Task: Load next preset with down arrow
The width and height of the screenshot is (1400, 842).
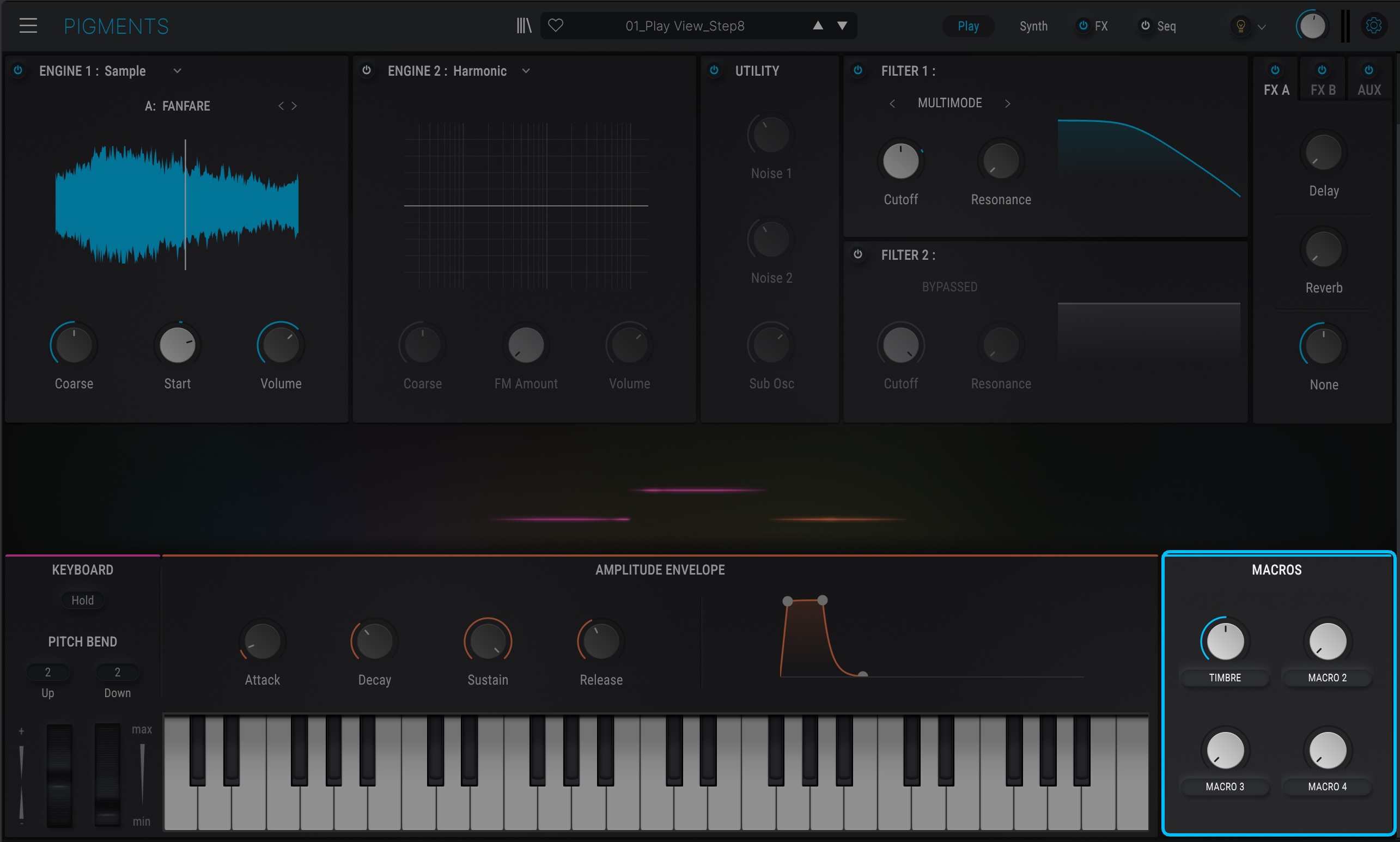Action: point(842,26)
